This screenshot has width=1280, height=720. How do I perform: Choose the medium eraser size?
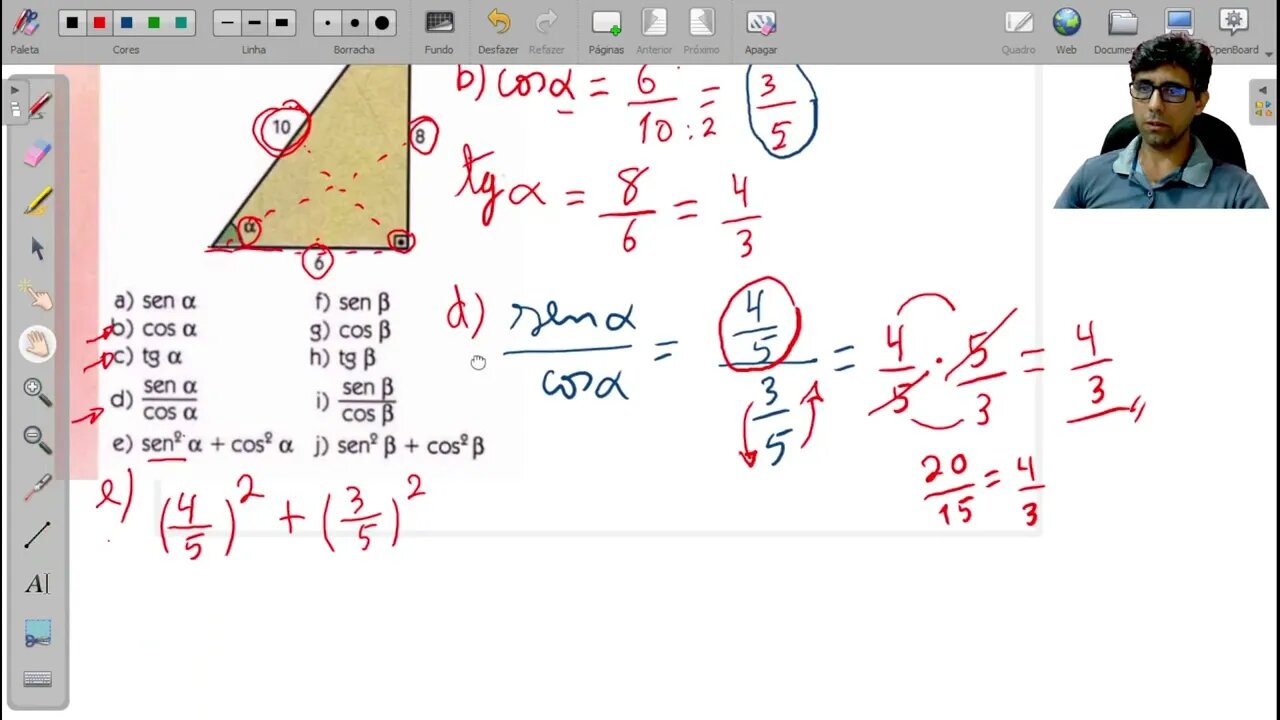[354, 23]
